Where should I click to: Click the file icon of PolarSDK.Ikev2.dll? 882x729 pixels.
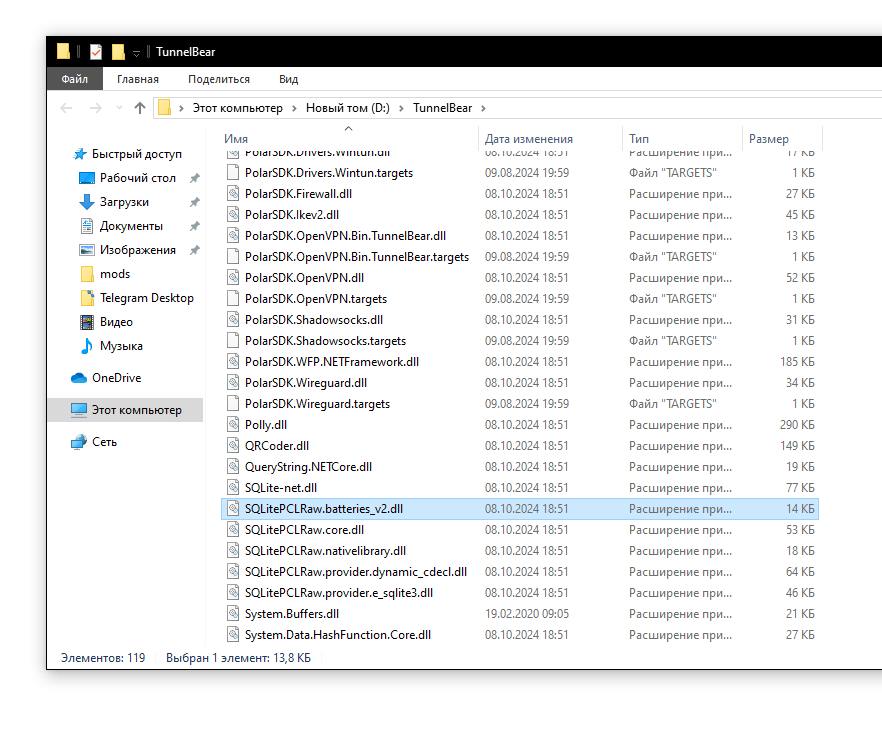tap(233, 214)
